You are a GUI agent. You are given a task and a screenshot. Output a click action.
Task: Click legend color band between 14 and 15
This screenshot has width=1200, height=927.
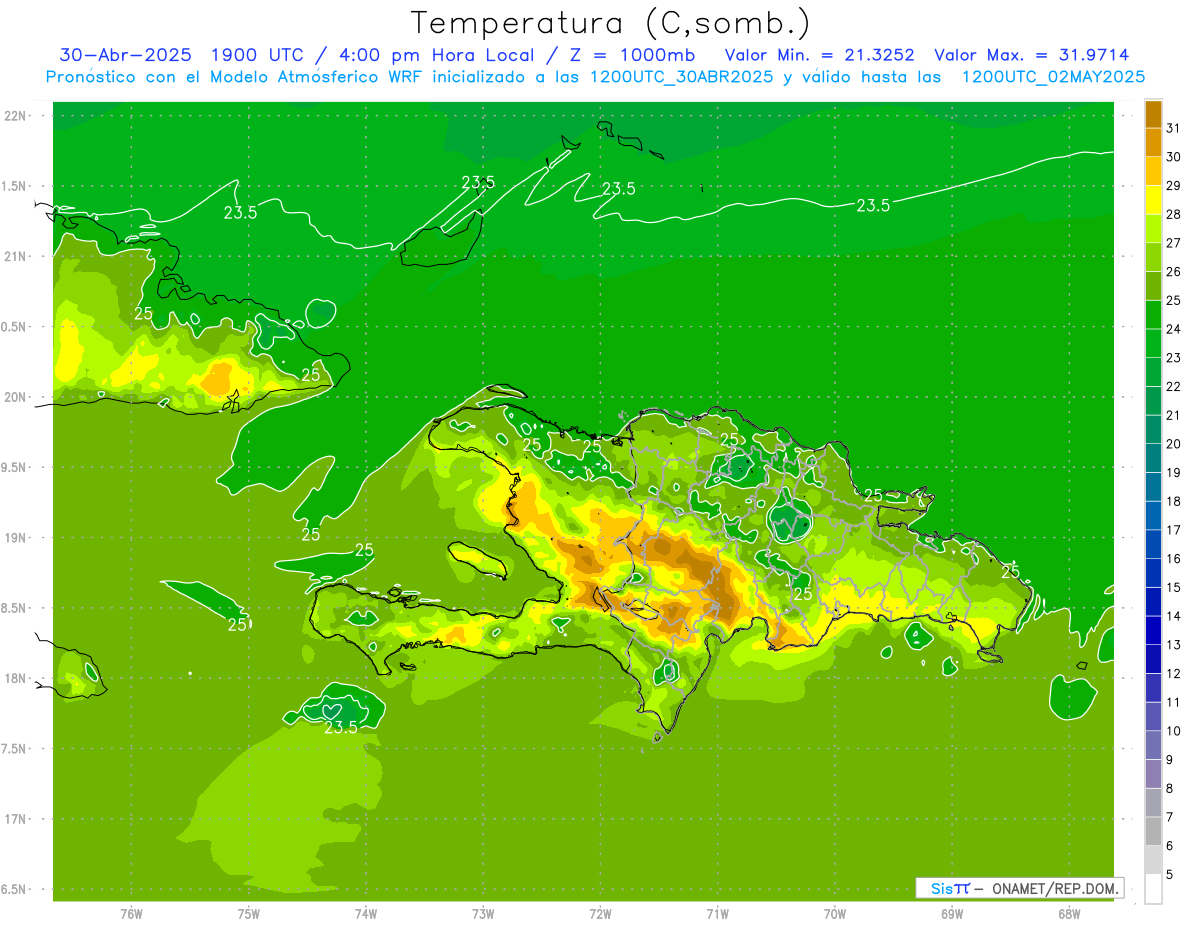pyautogui.click(x=1153, y=601)
